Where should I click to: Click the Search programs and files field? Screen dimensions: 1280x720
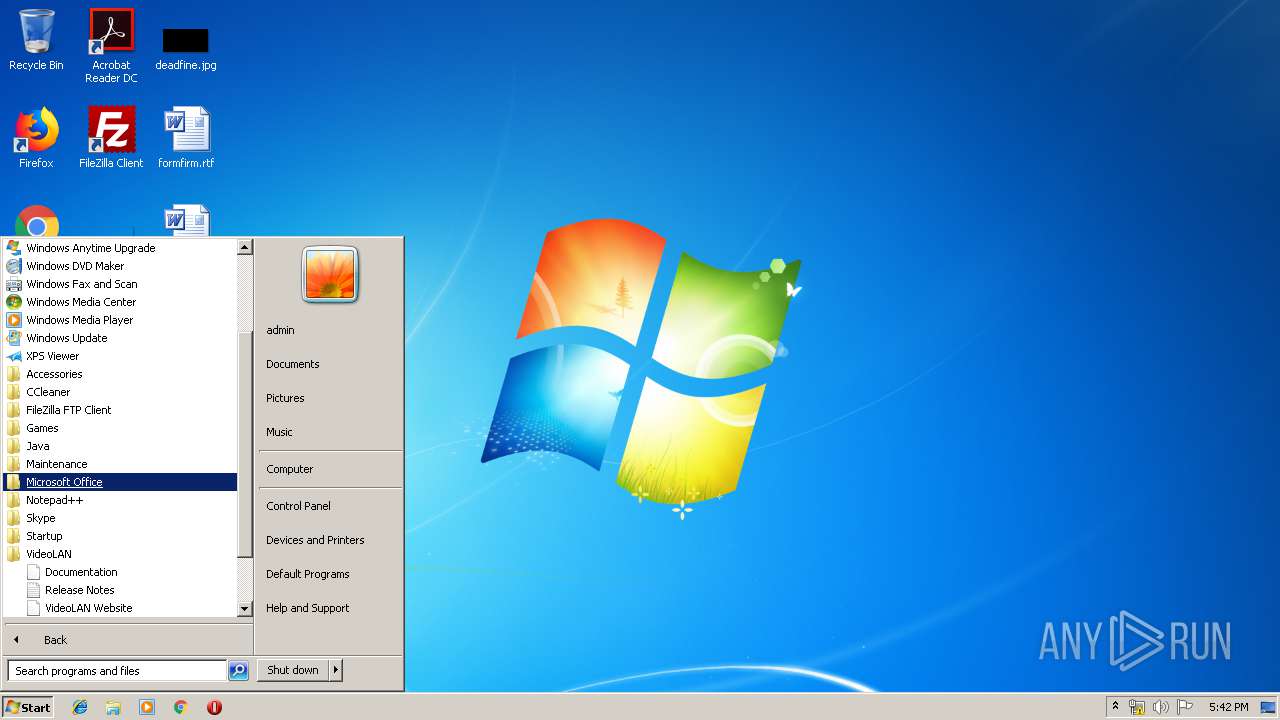(x=117, y=671)
